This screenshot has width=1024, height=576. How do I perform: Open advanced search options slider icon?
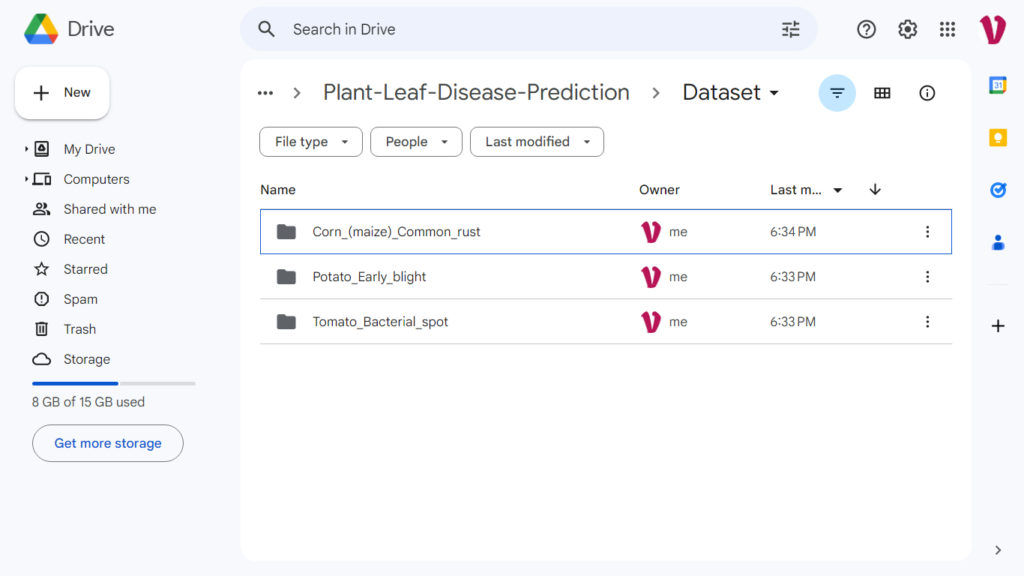click(790, 29)
